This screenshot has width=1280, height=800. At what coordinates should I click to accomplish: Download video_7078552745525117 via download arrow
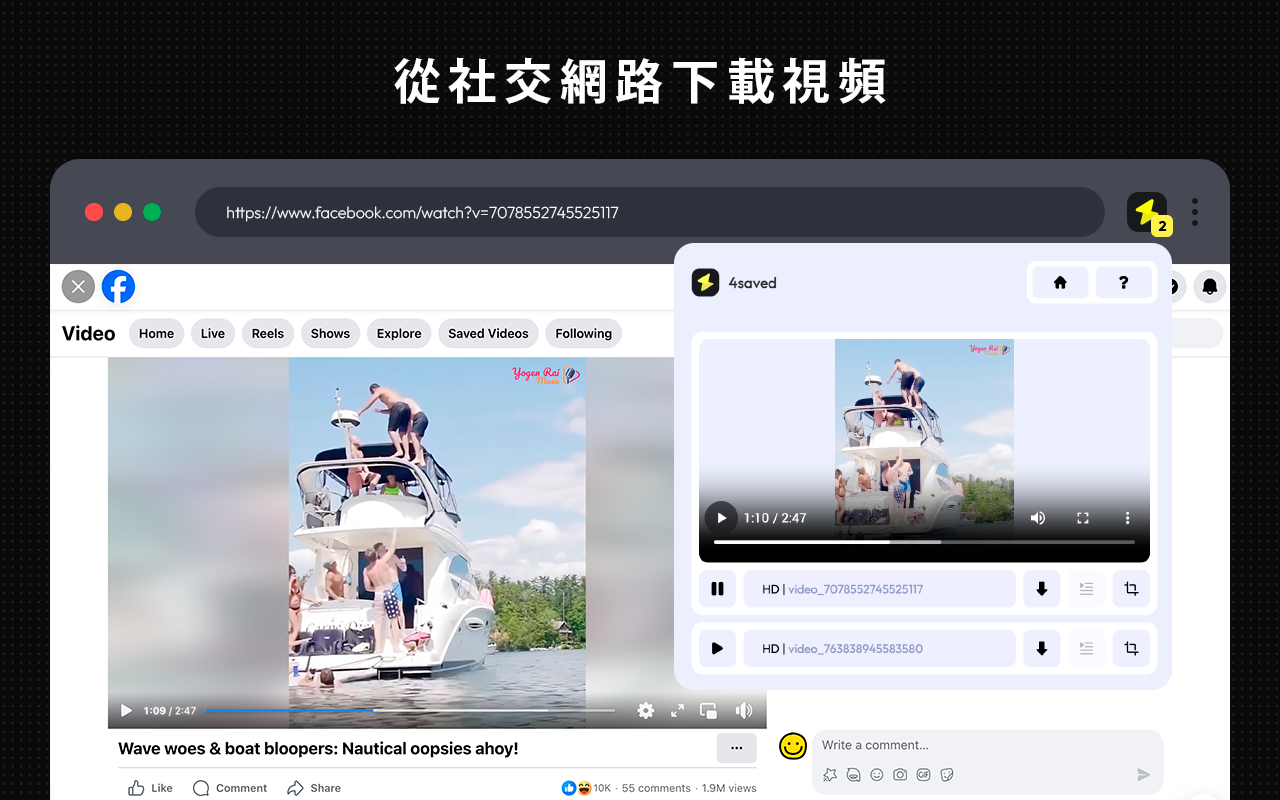pos(1041,589)
